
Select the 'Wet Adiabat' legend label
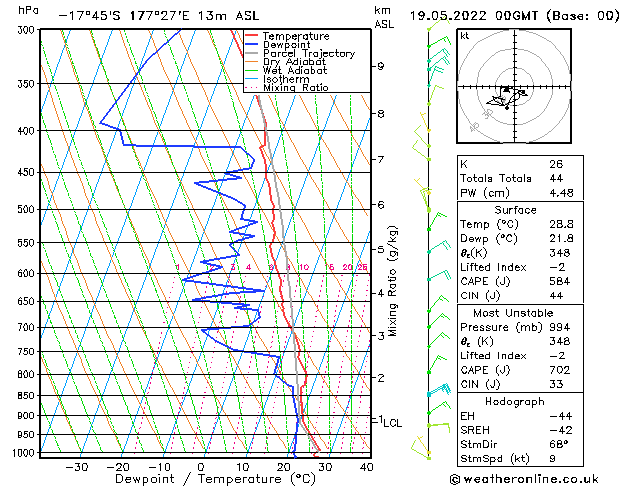pyautogui.click(x=295, y=70)
